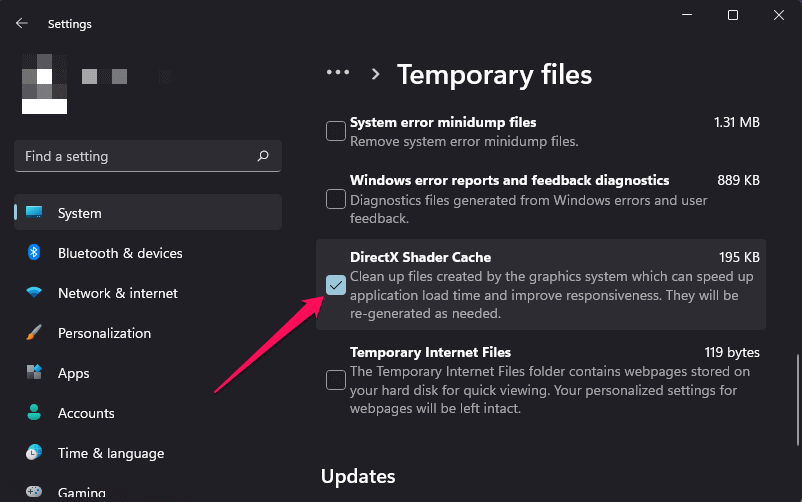The height and width of the screenshot is (502, 802).
Task: Click the Apps icon in sidebar
Action: 35,373
